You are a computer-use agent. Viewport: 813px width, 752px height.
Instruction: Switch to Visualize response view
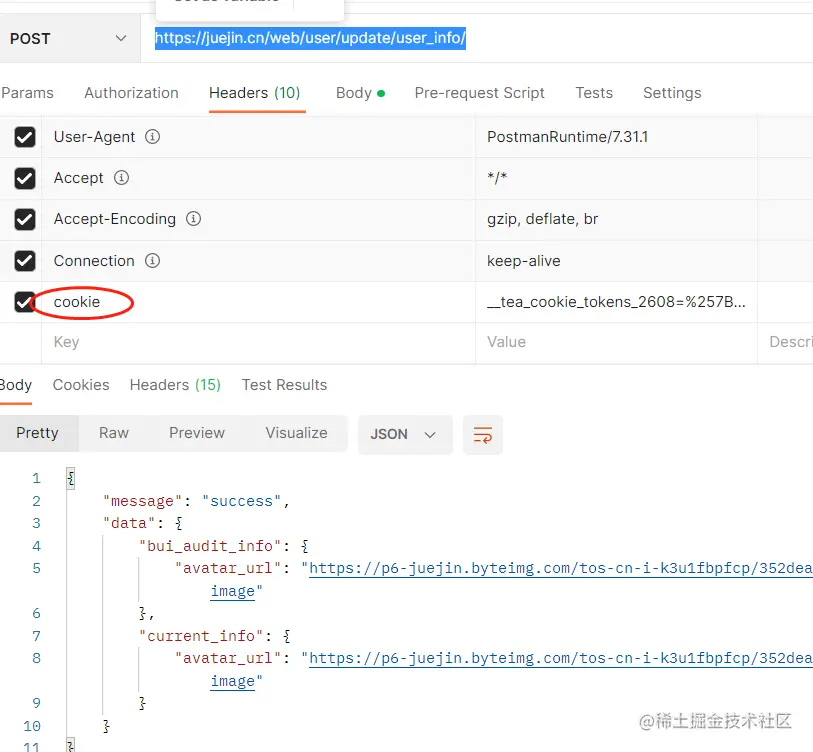pyautogui.click(x=297, y=434)
